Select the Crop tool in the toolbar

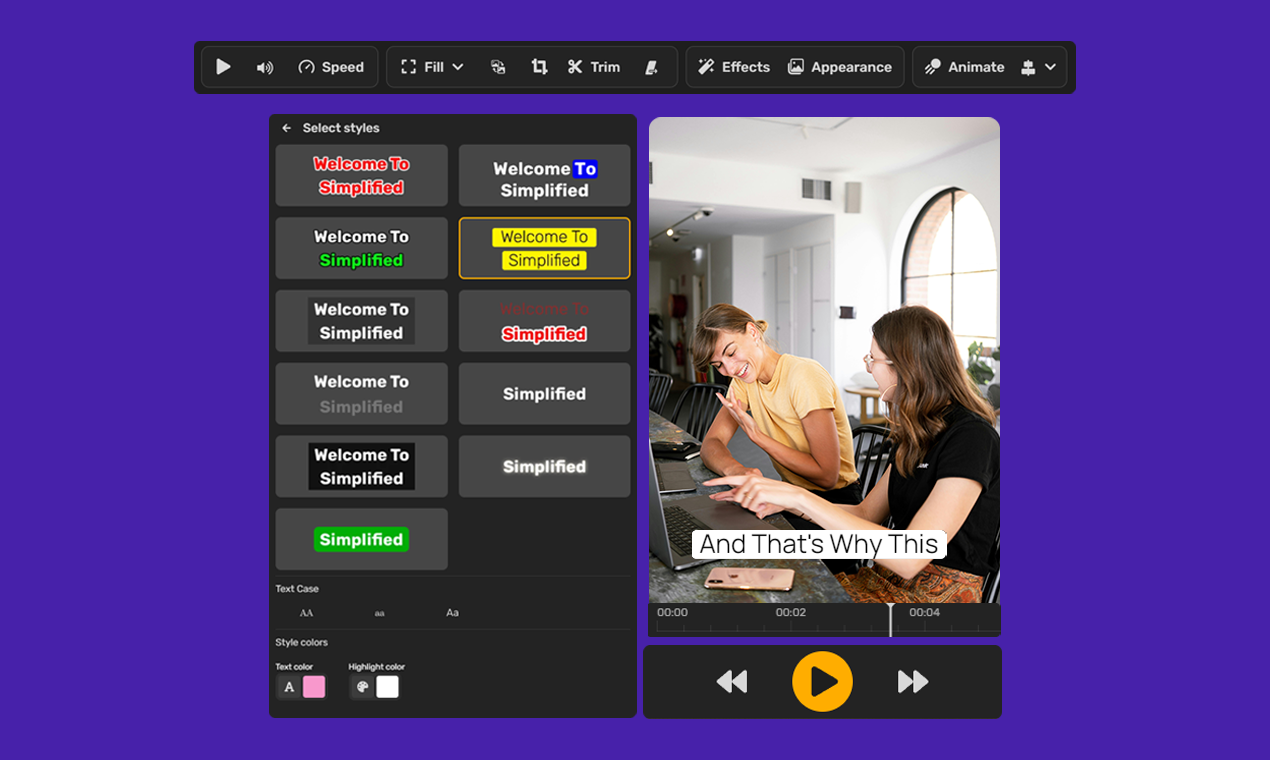pyautogui.click(x=540, y=66)
